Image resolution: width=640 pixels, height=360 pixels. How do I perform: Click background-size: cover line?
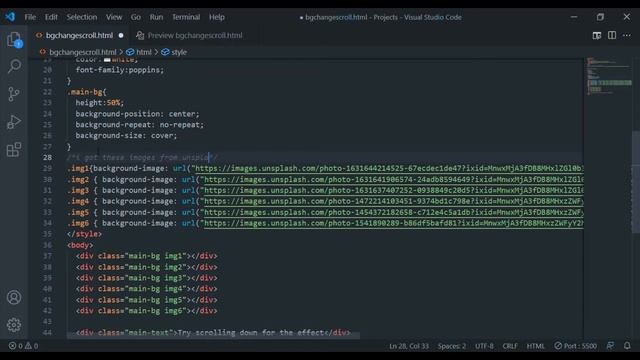[126, 136]
